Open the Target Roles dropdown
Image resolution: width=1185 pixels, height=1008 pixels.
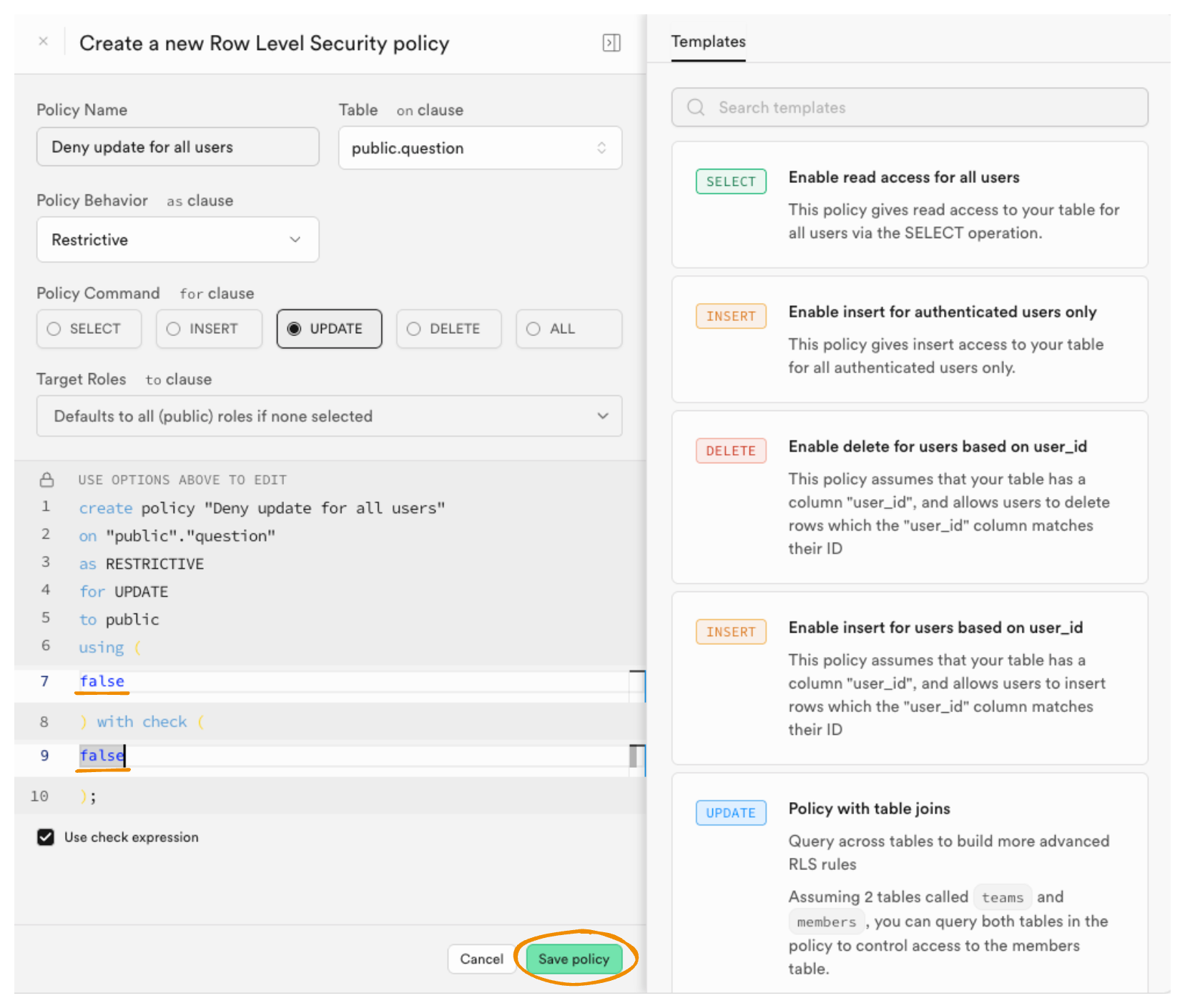tap(329, 416)
